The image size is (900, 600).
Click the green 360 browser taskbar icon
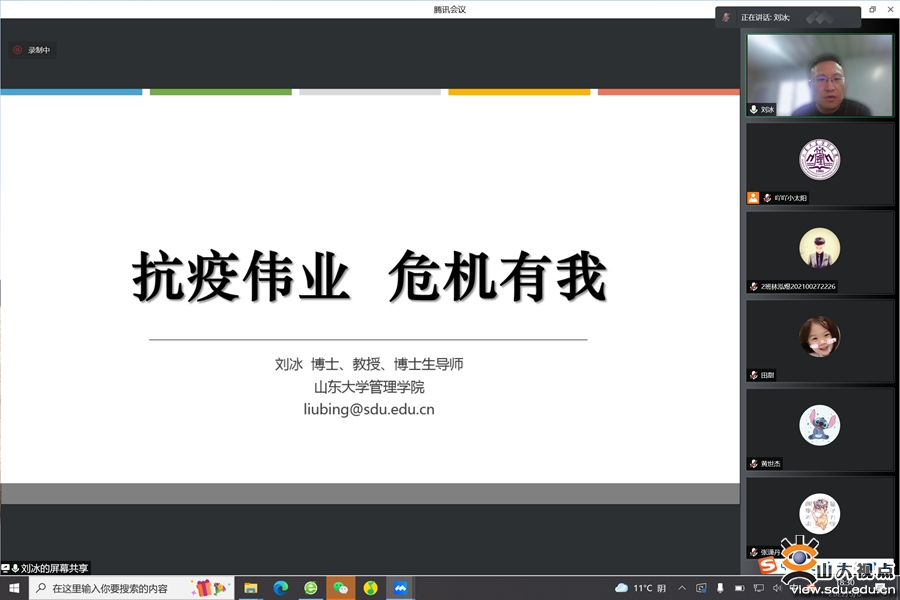click(x=311, y=588)
